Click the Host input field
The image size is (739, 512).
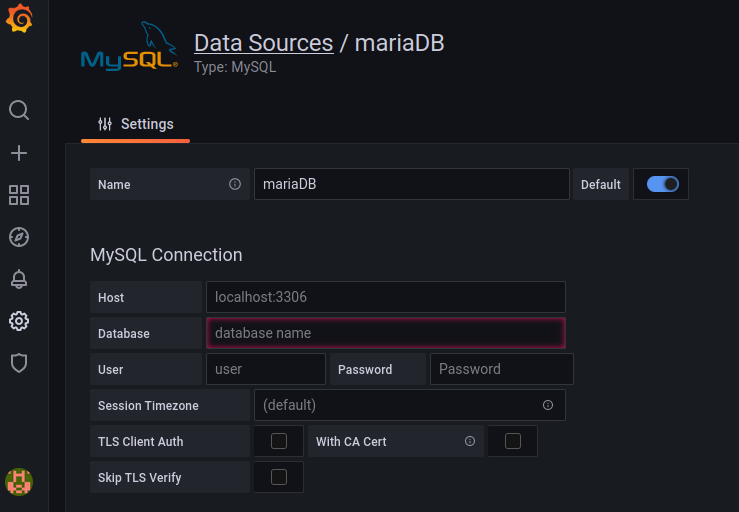pos(385,297)
